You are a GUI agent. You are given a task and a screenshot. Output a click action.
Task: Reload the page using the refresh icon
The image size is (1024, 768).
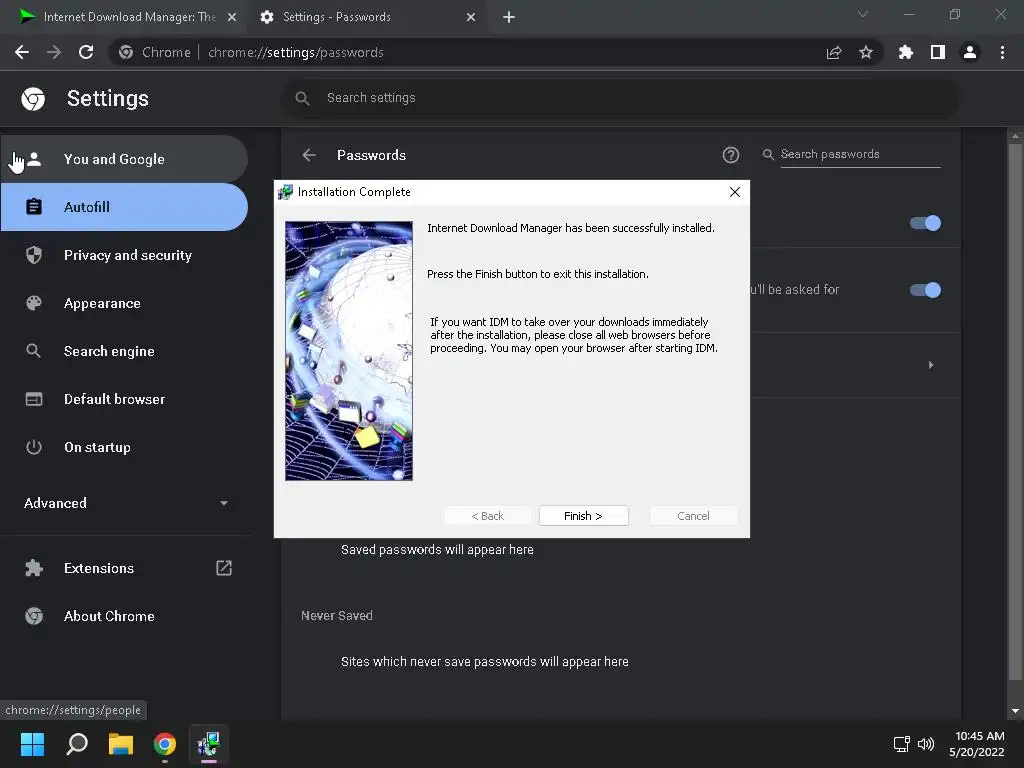[x=86, y=52]
